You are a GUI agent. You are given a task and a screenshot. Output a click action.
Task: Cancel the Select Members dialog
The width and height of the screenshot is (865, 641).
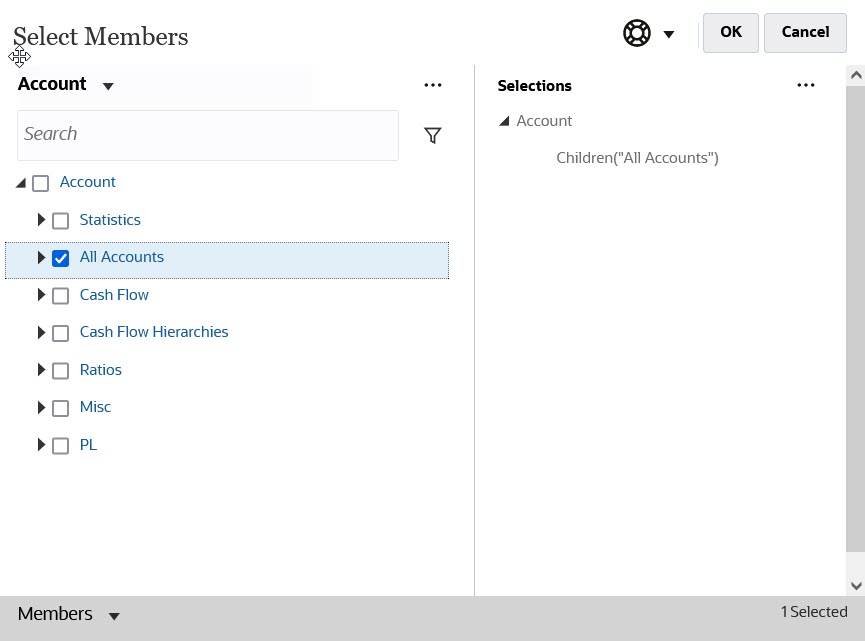(x=805, y=32)
